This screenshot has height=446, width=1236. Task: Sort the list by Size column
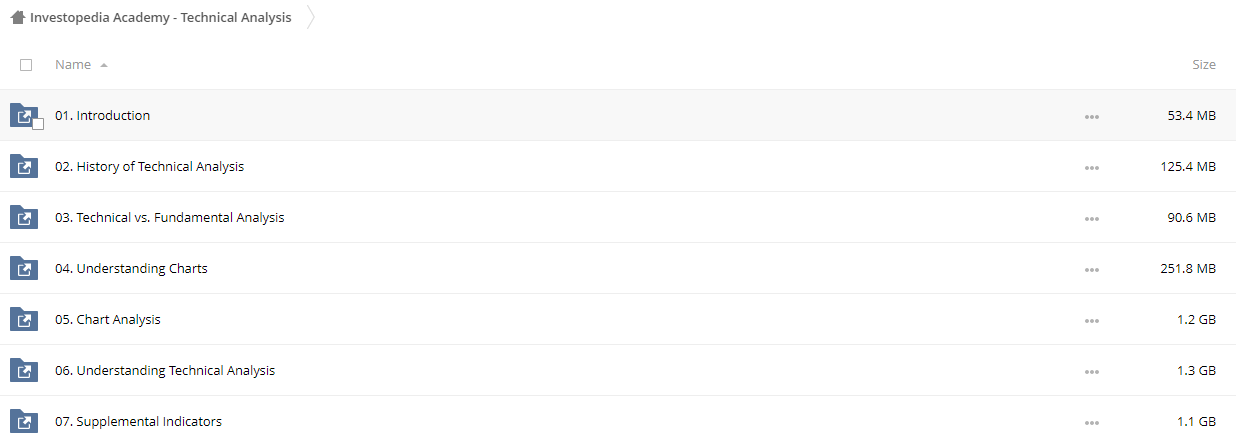pos(1204,65)
